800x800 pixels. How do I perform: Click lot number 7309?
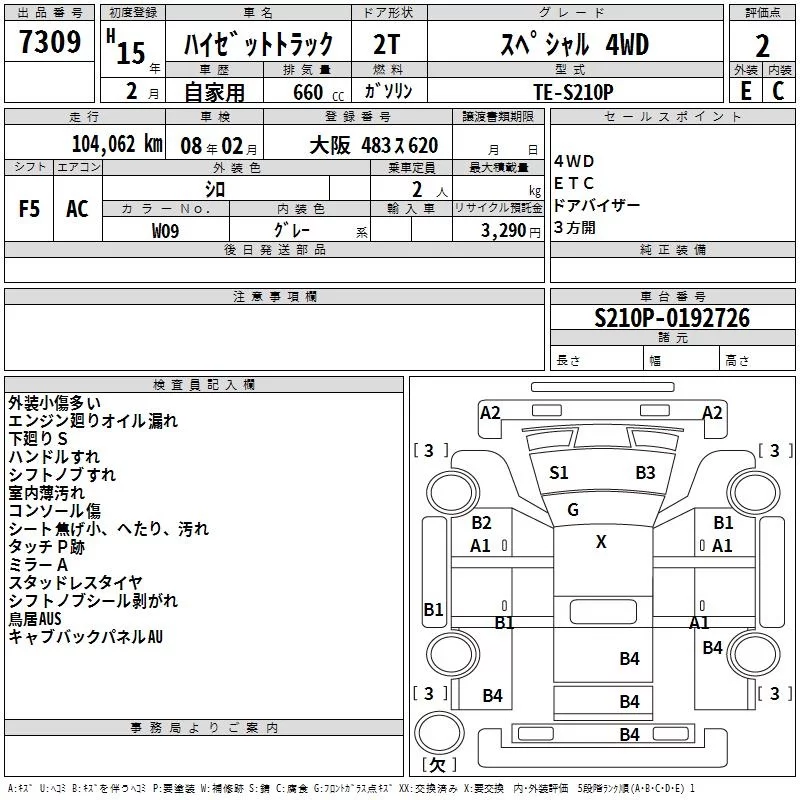pyautogui.click(x=50, y=41)
